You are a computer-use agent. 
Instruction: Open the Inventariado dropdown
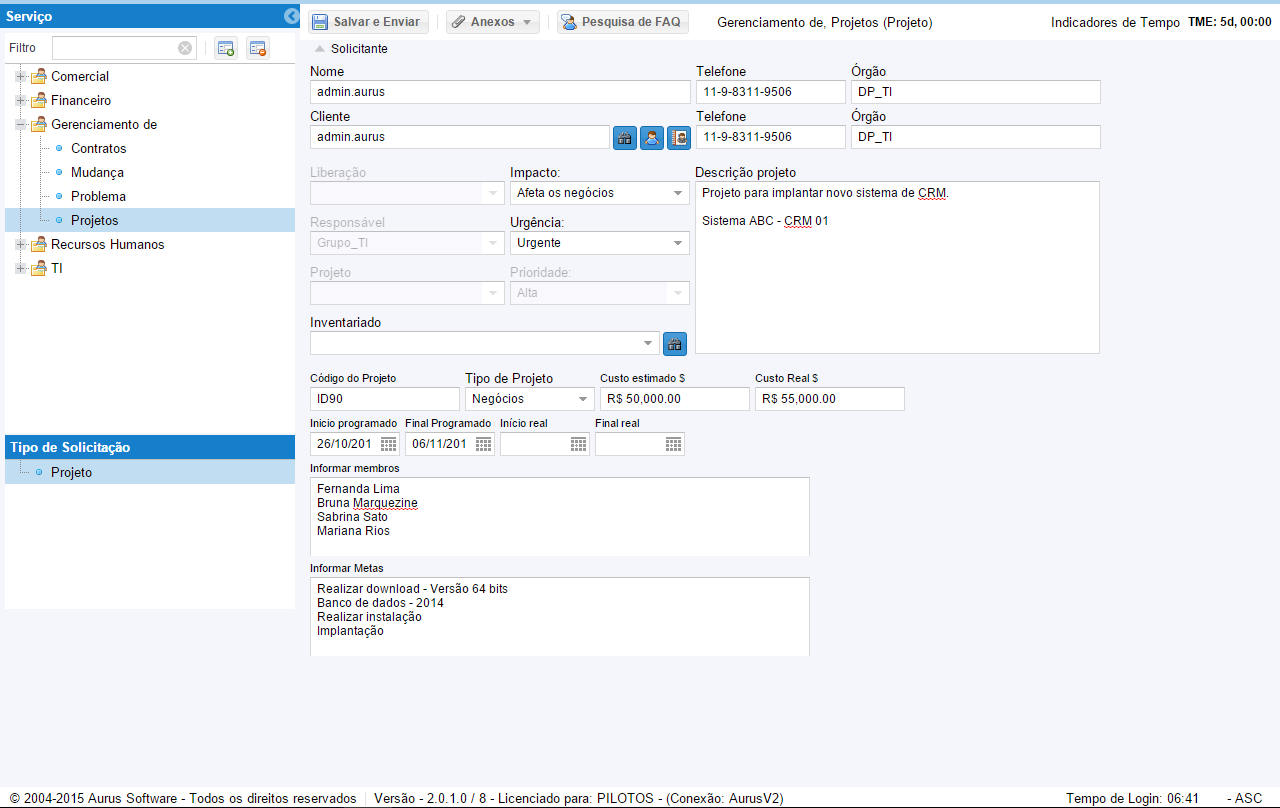tap(649, 344)
